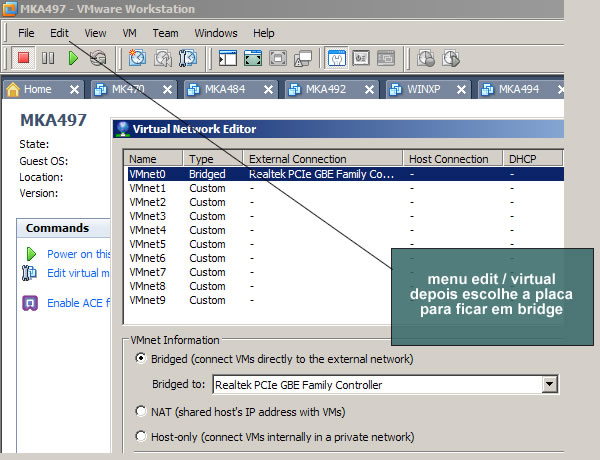The width and height of the screenshot is (600, 460).
Task: Click the Edit virtual machine wrench icon
Action: click(x=29, y=273)
